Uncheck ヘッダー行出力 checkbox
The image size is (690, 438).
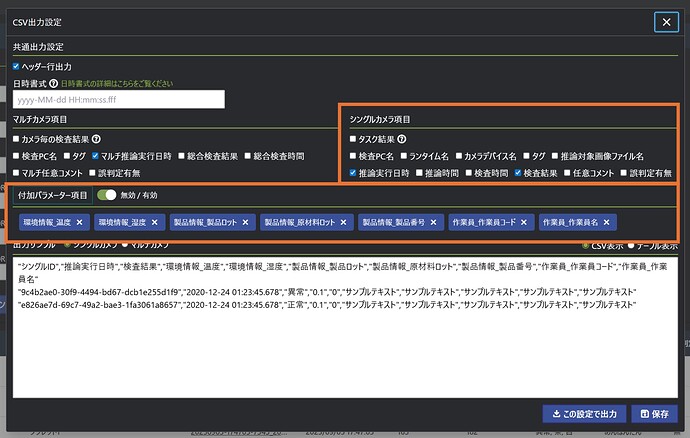pyautogui.click(x=16, y=66)
